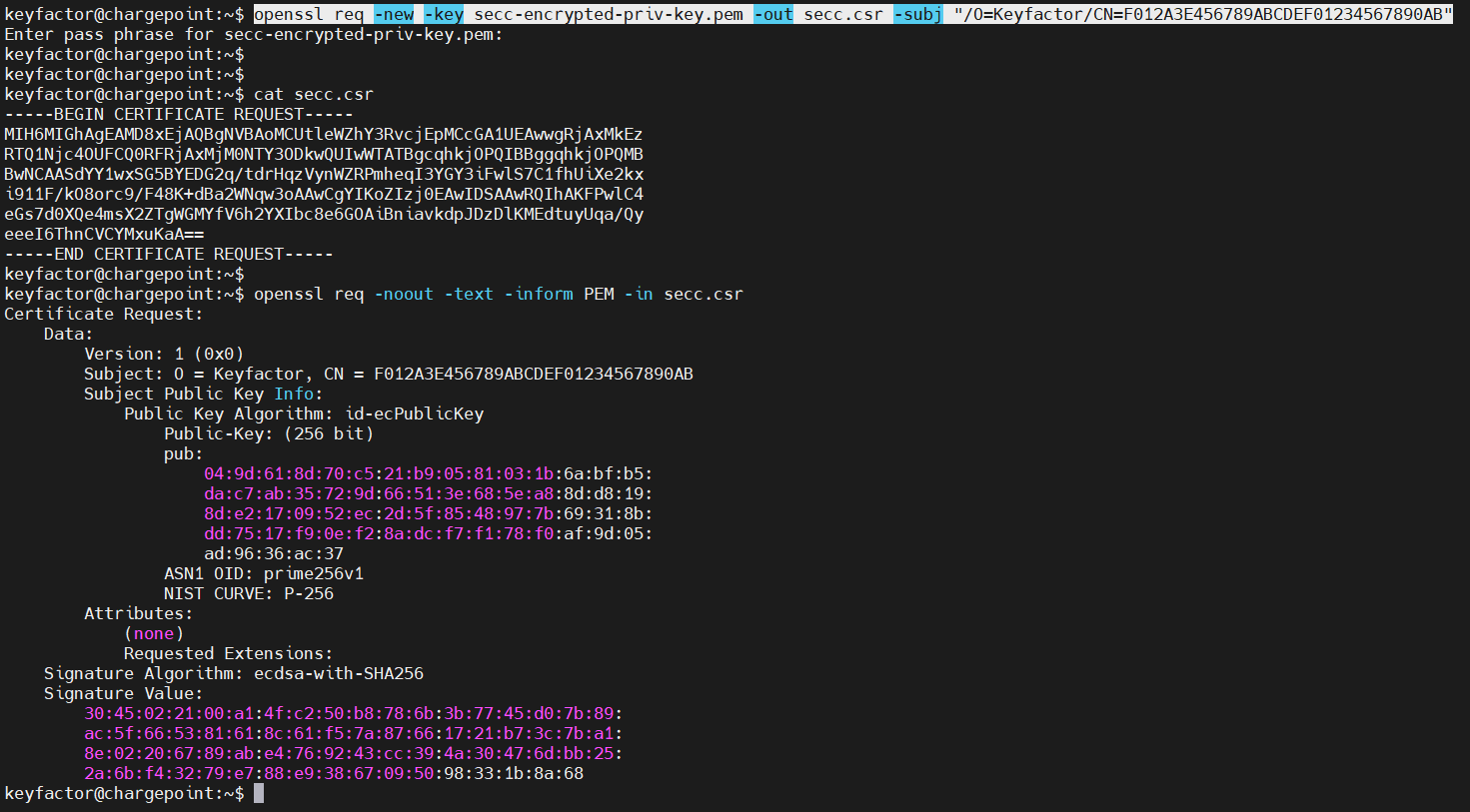Click the -noout flag in the openssl command
The width and height of the screenshot is (1470, 812).
(404, 294)
